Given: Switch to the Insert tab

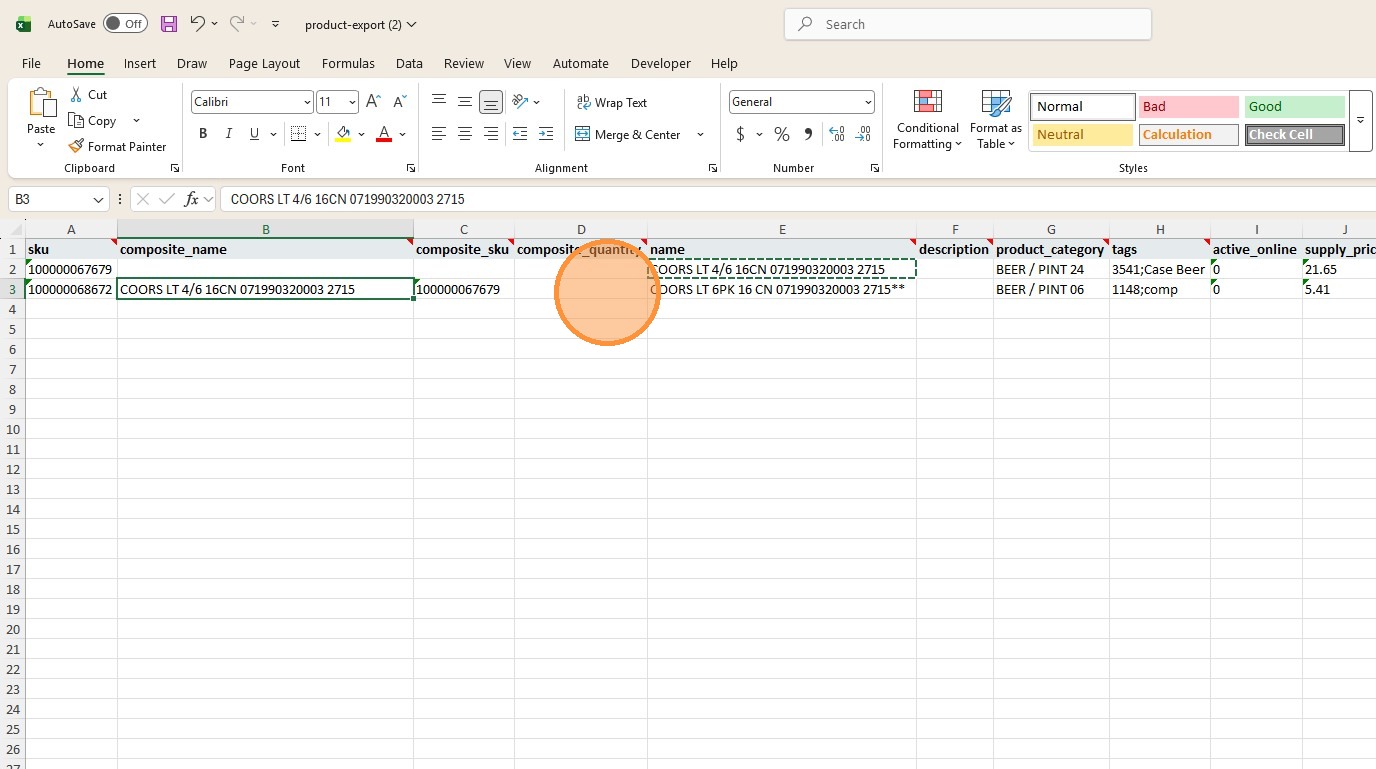Looking at the screenshot, I should click(140, 63).
